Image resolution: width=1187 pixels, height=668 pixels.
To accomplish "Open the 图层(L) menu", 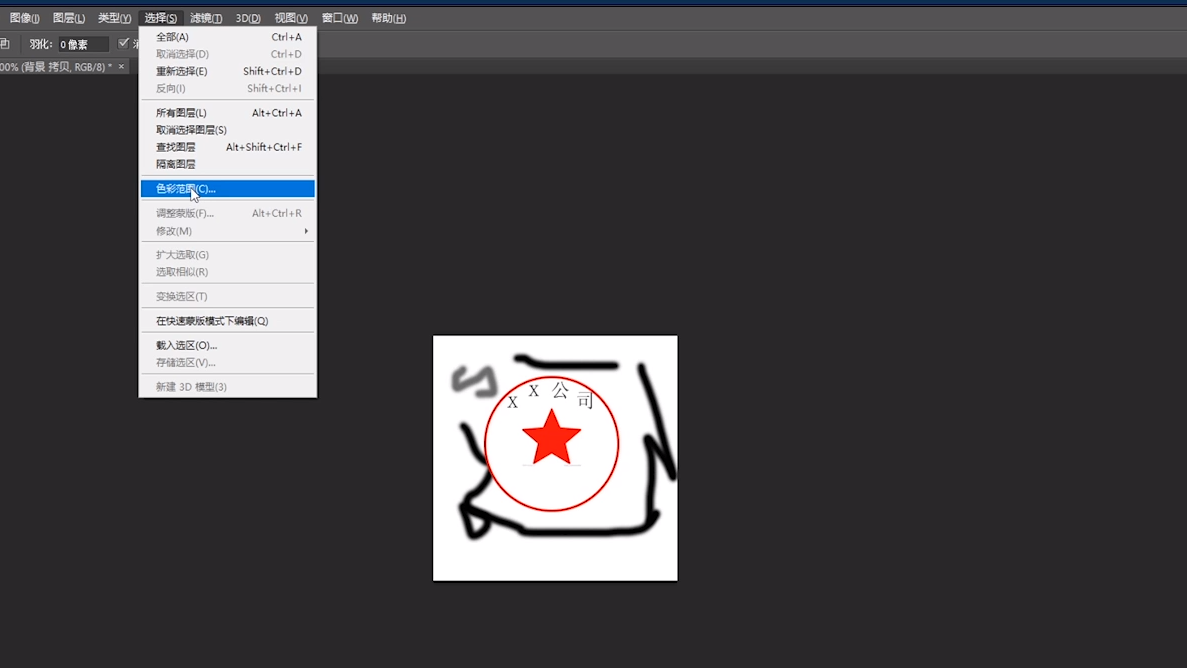I will [68, 18].
